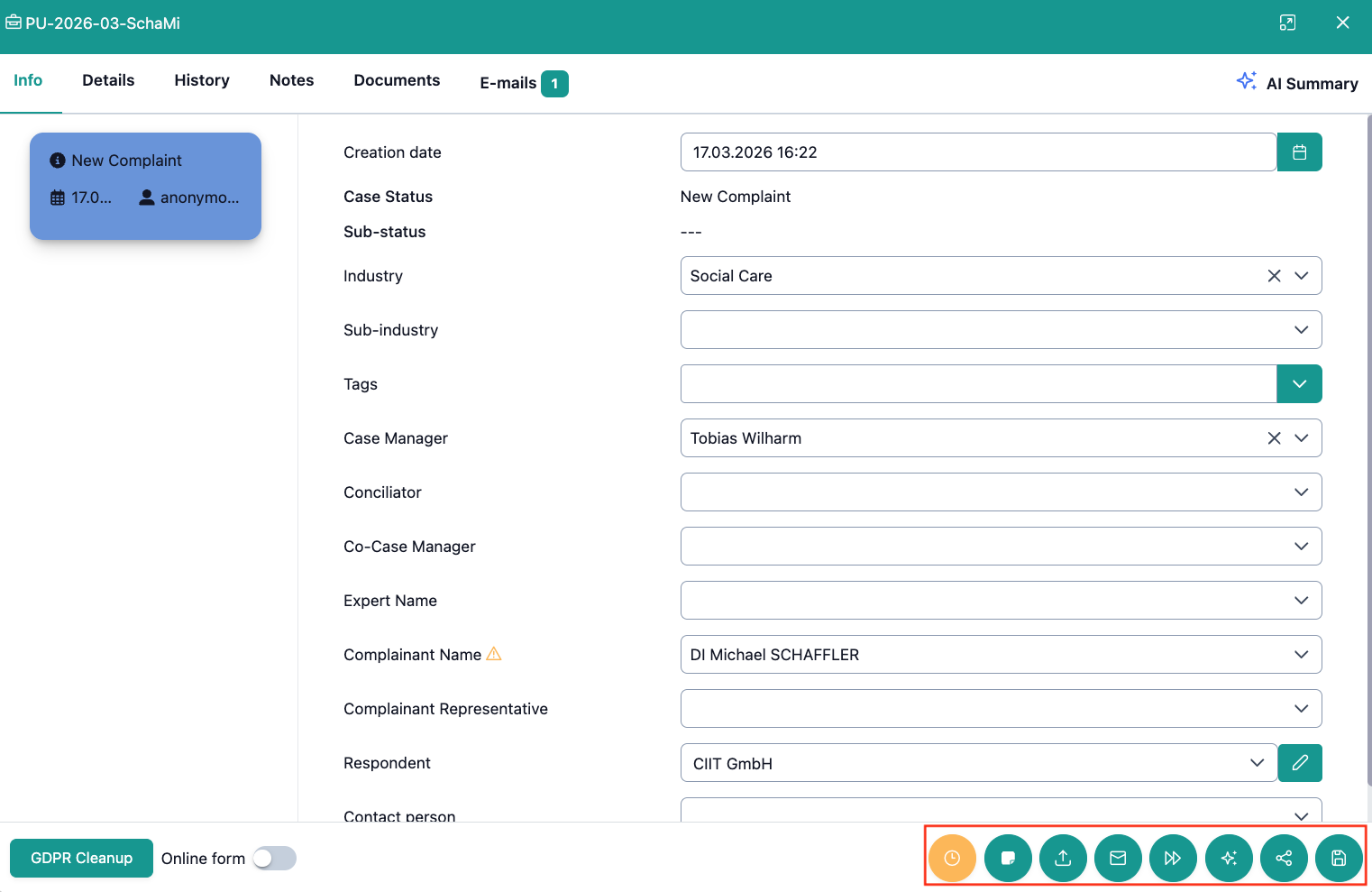Open the calendar picker for Creation date

tap(1299, 152)
